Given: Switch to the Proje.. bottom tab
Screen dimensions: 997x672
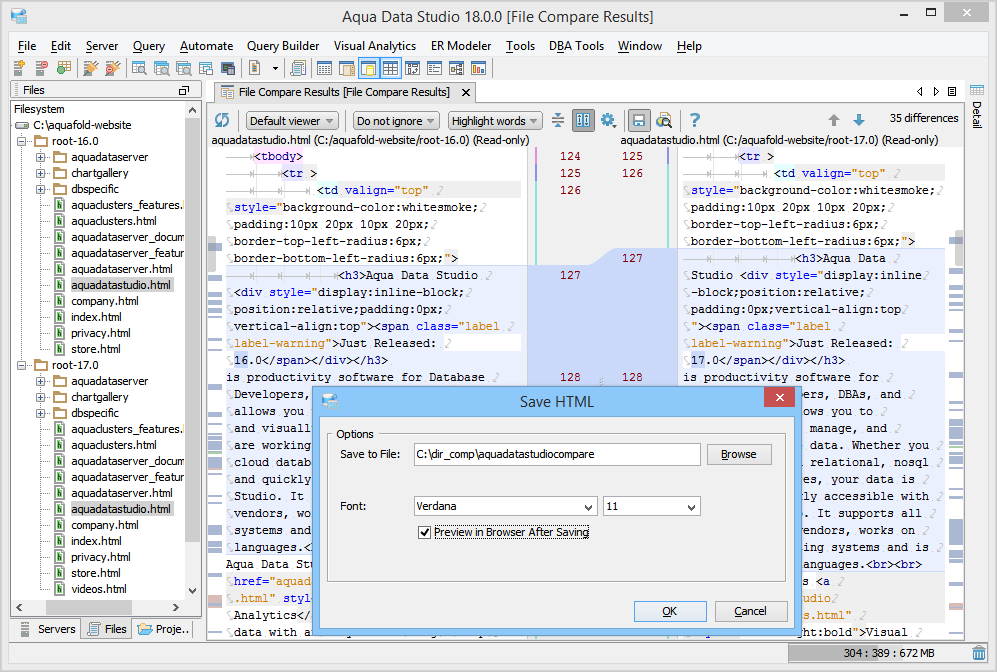Looking at the screenshot, I should pyautogui.click(x=163, y=629).
